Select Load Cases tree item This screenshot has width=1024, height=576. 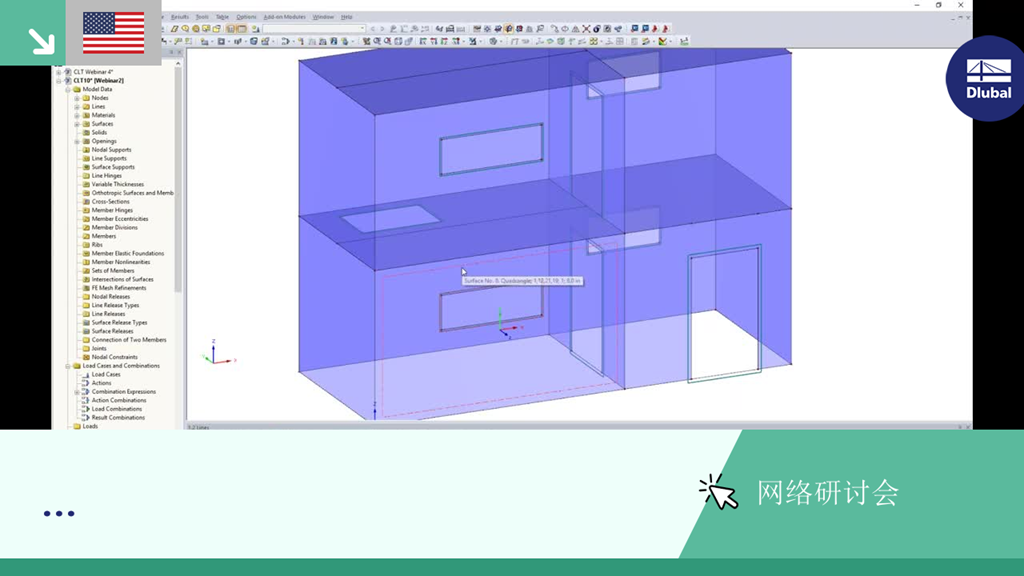(106, 374)
